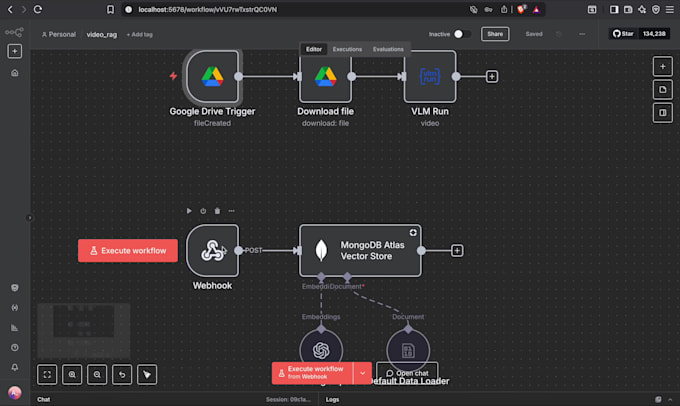Switch to the Evaluations tab
The width and height of the screenshot is (680, 406).
coord(388,49)
